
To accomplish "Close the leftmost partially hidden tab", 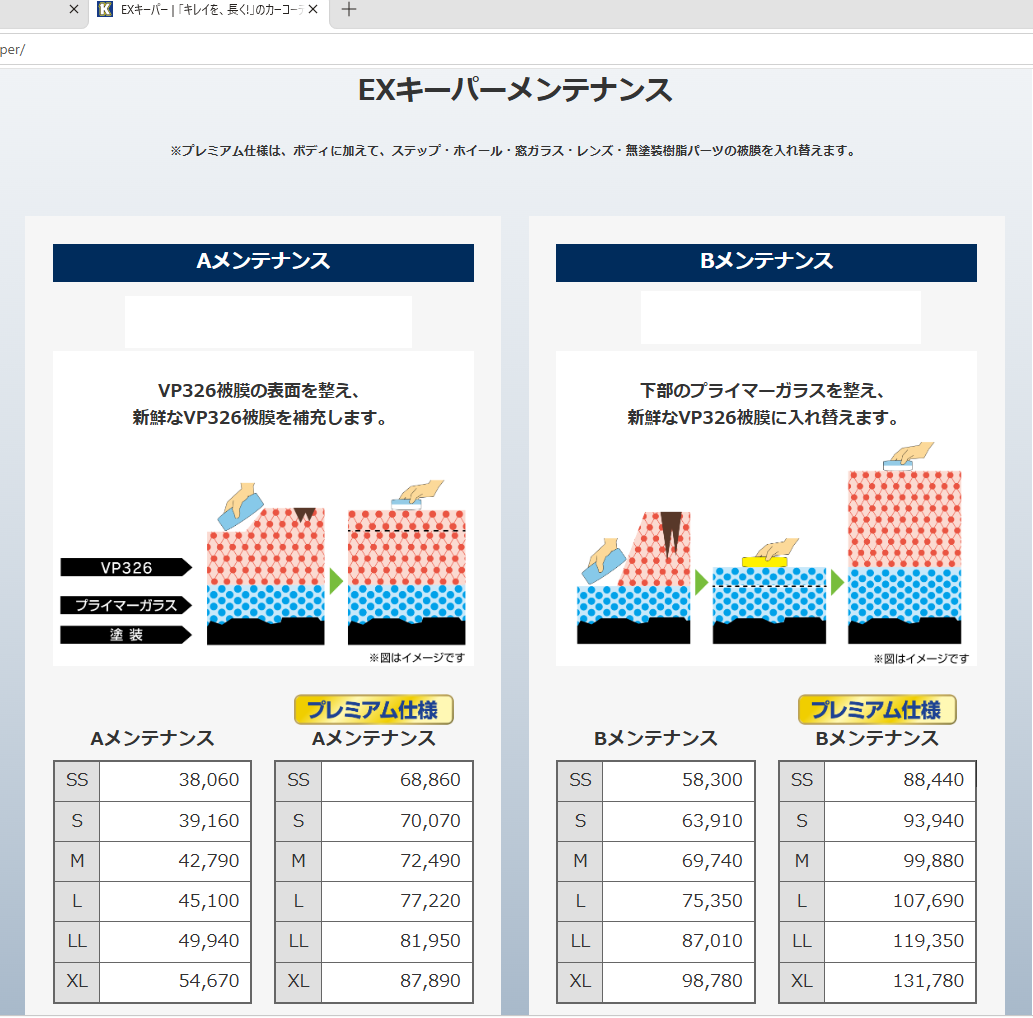I will [74, 9].
